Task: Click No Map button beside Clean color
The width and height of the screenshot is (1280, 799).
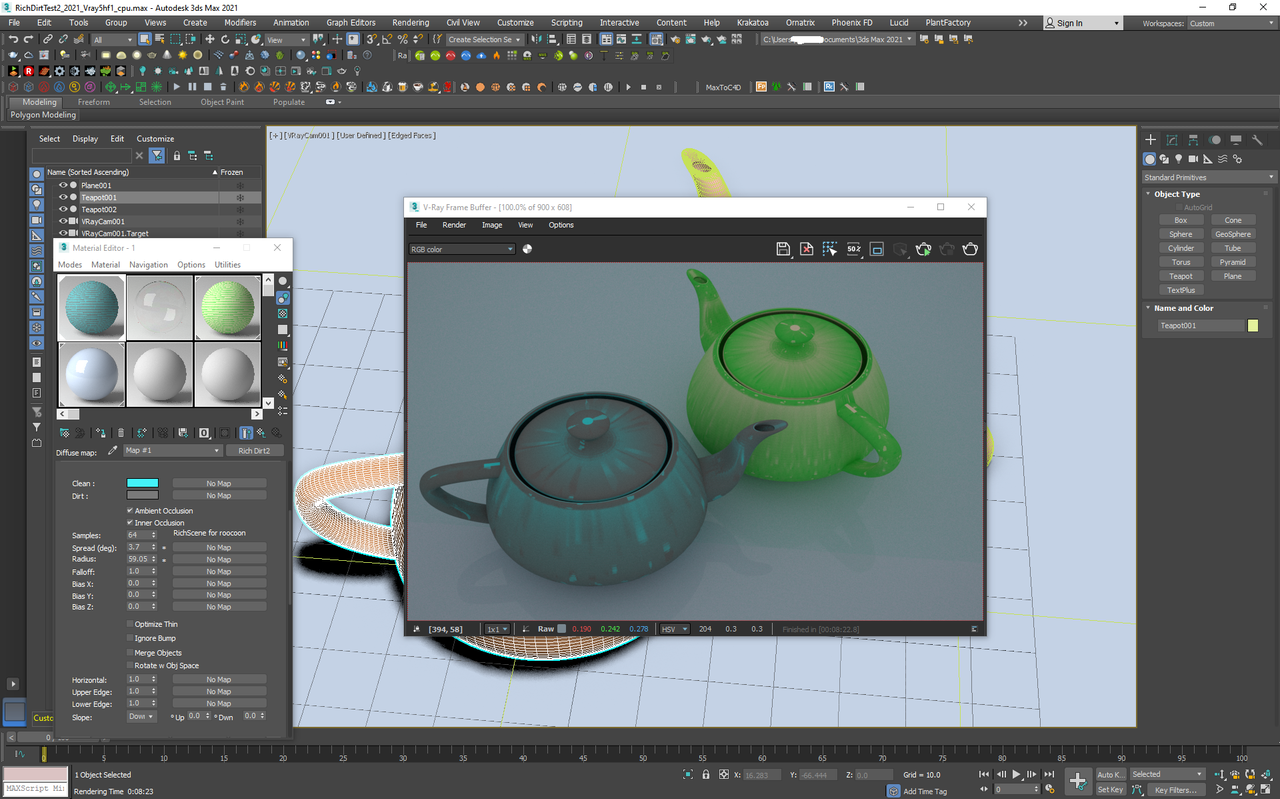Action: (219, 483)
